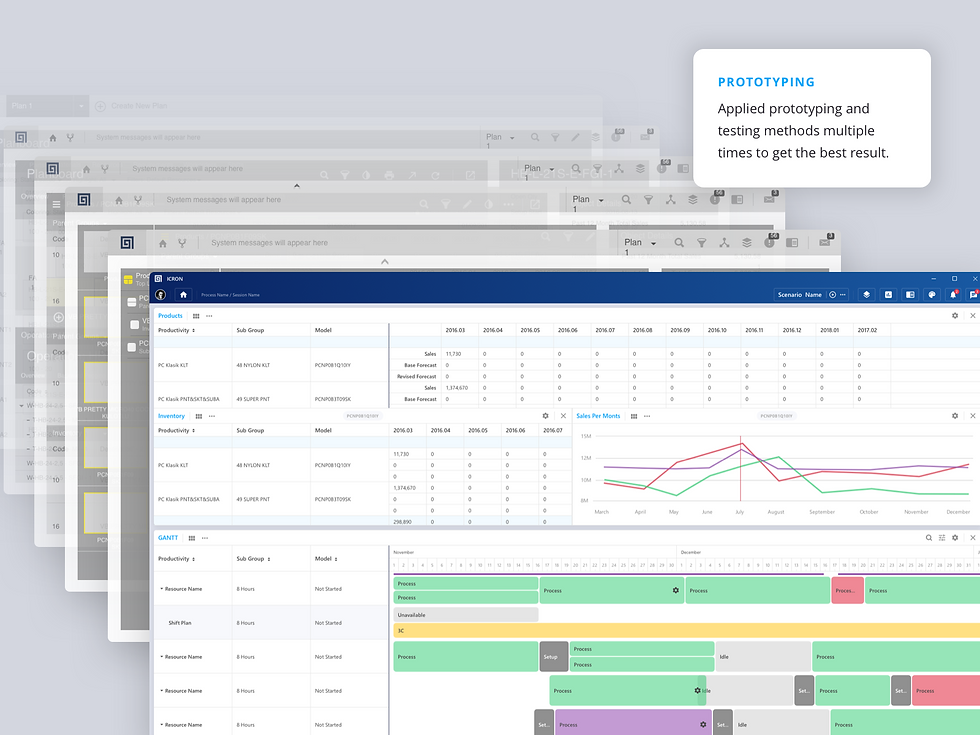This screenshot has height=735, width=980.
Task: Select the yellow 3C shift bar
Action: tap(686, 631)
